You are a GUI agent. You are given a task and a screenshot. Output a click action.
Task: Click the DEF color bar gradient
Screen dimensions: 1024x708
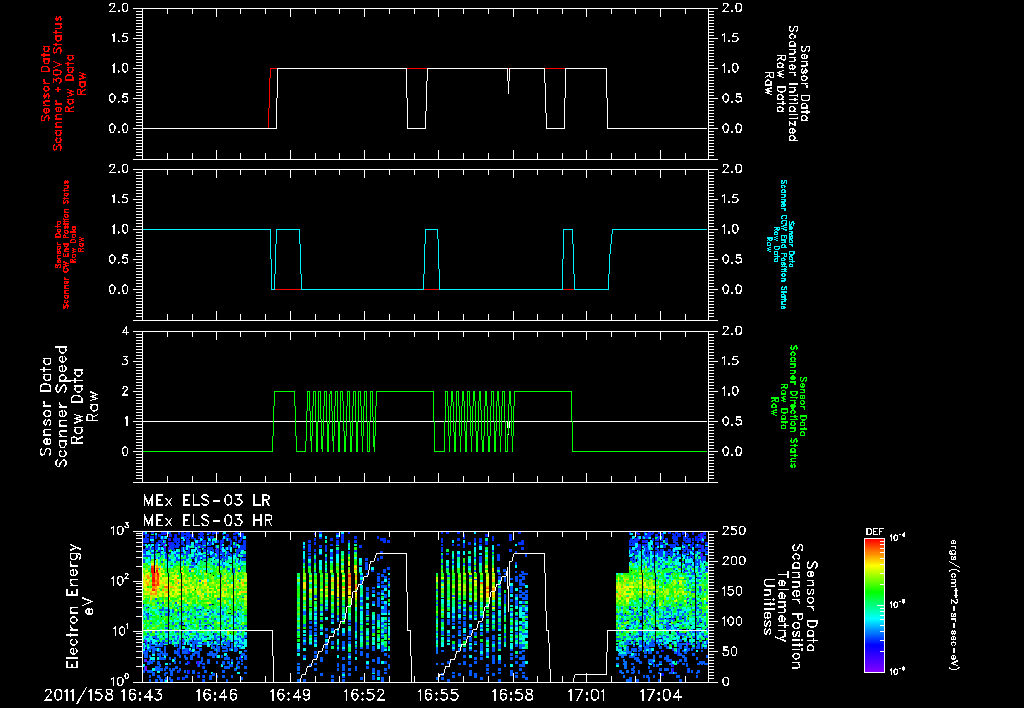(874, 605)
